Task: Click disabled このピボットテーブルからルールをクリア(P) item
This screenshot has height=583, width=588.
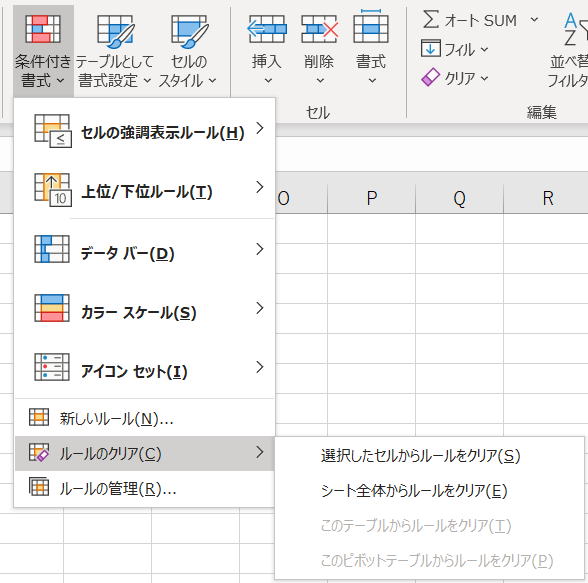Action: tap(430, 560)
